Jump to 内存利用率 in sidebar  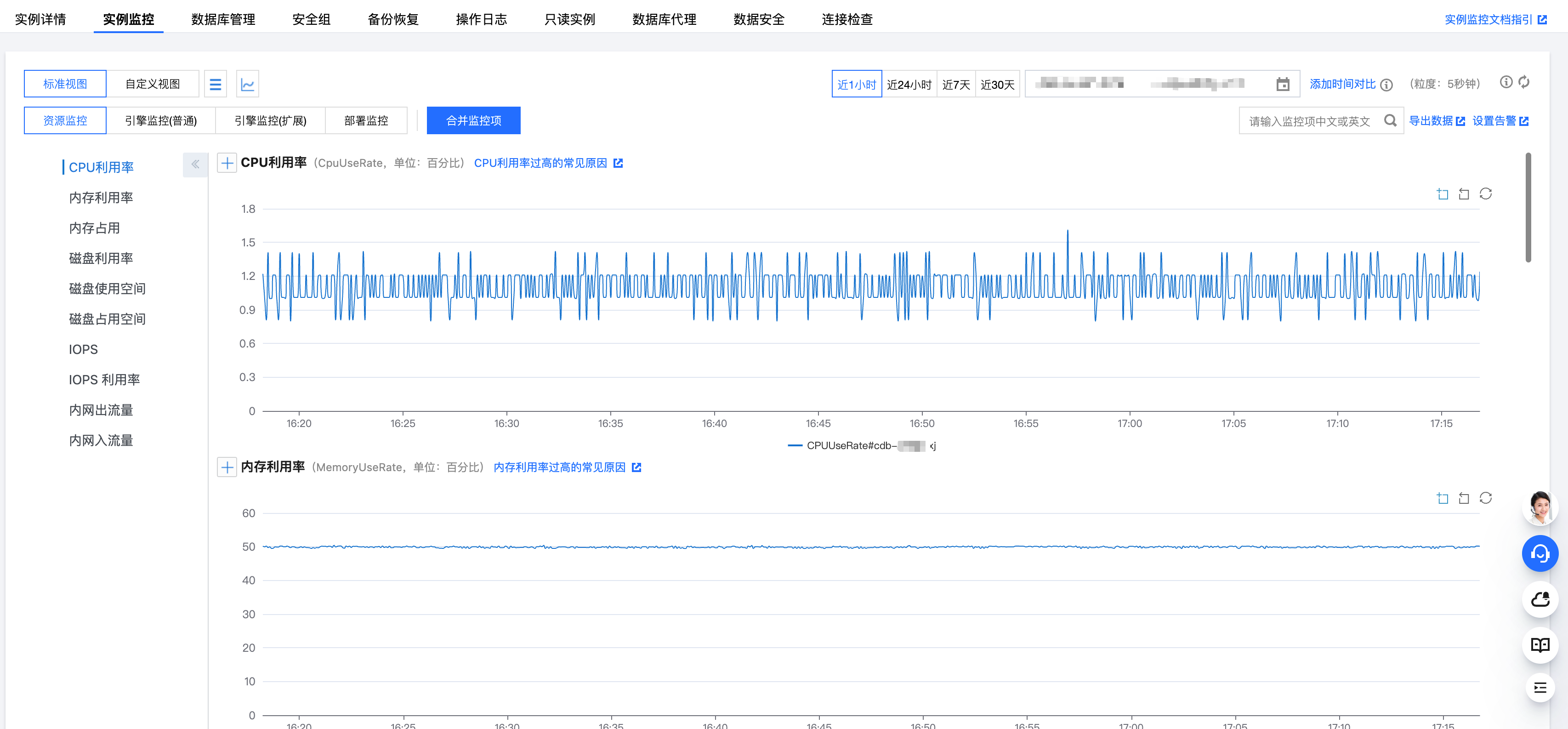101,197
